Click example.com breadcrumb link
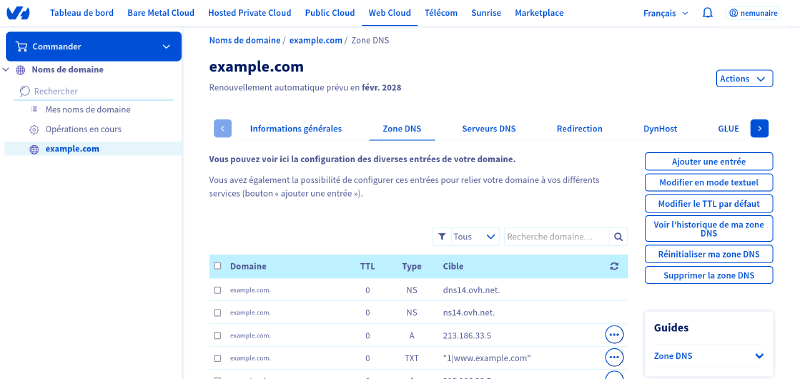The height and width of the screenshot is (379, 800). point(316,40)
